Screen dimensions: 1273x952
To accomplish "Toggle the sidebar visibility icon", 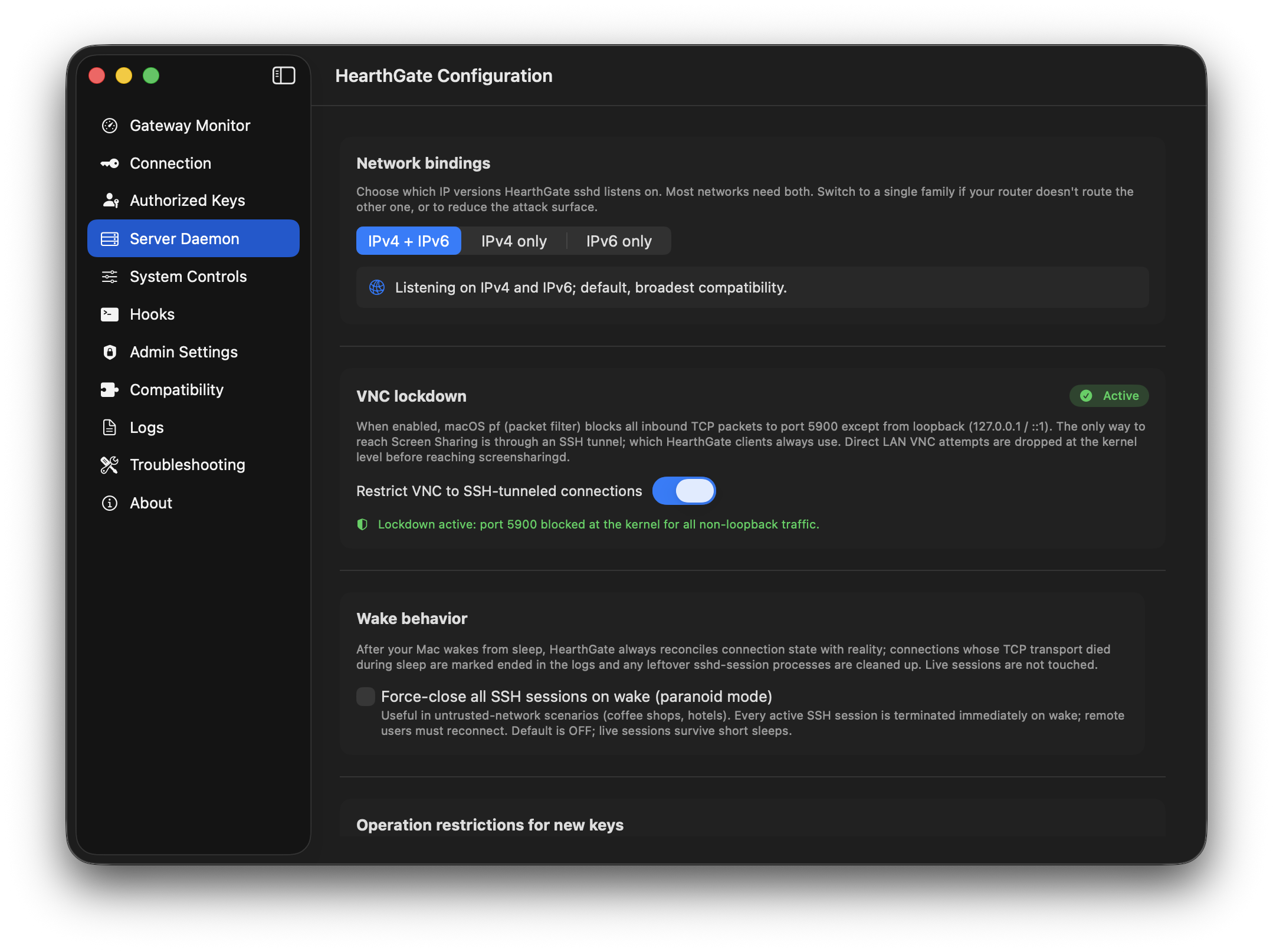I will (x=284, y=75).
